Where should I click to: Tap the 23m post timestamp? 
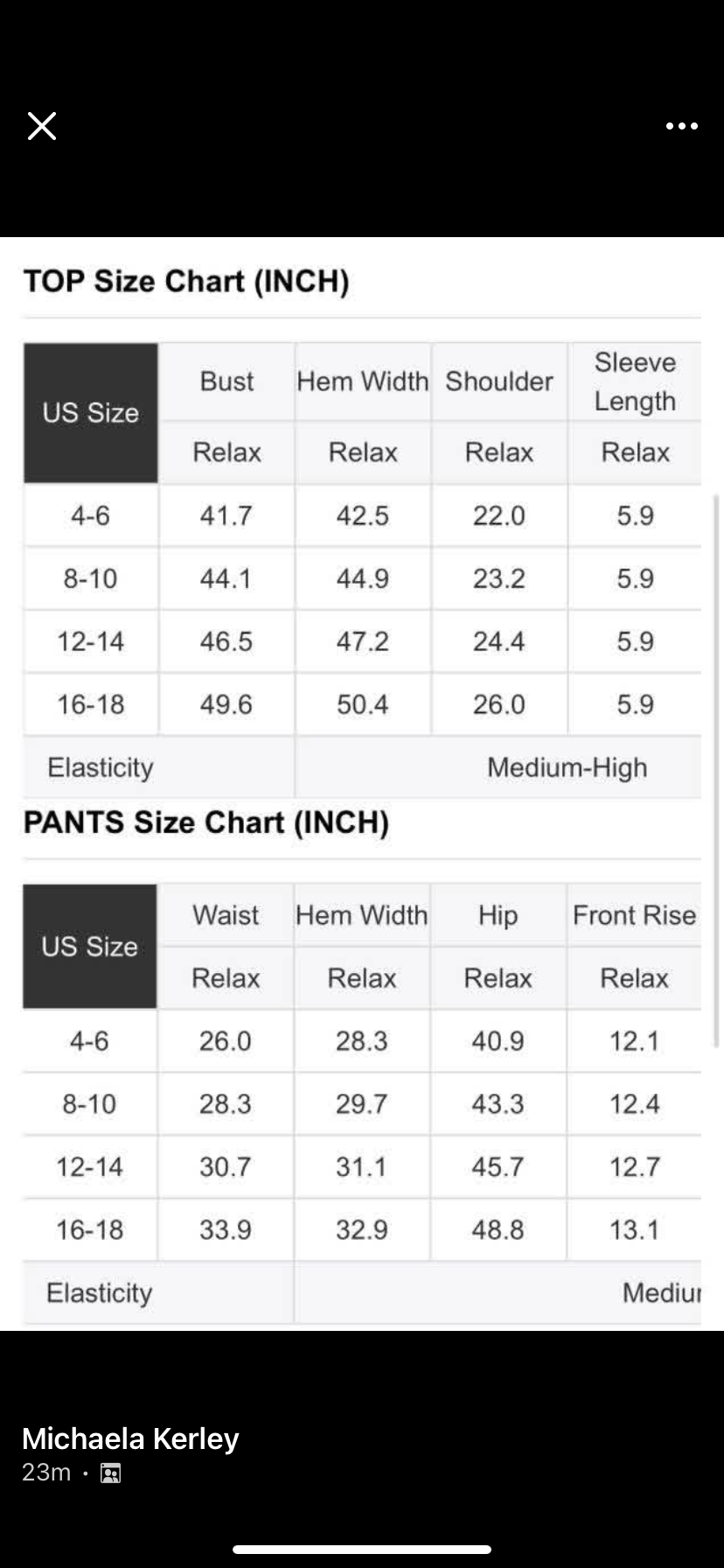click(x=46, y=1473)
